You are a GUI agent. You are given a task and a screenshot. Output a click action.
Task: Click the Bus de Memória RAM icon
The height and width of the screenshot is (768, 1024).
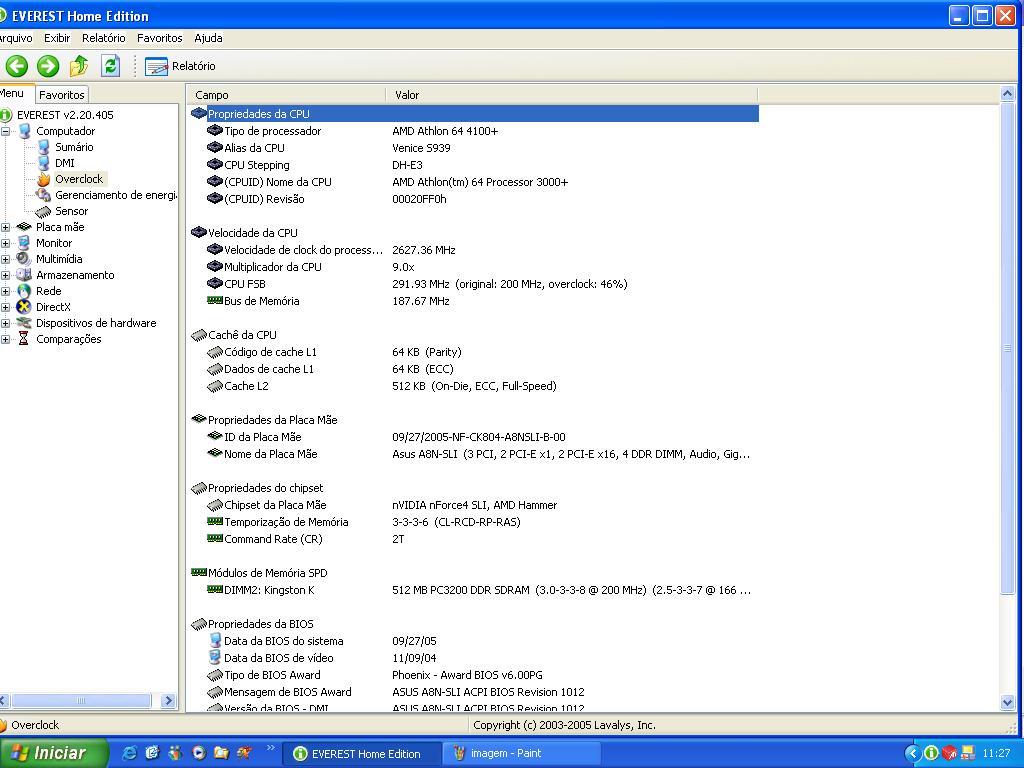point(215,300)
